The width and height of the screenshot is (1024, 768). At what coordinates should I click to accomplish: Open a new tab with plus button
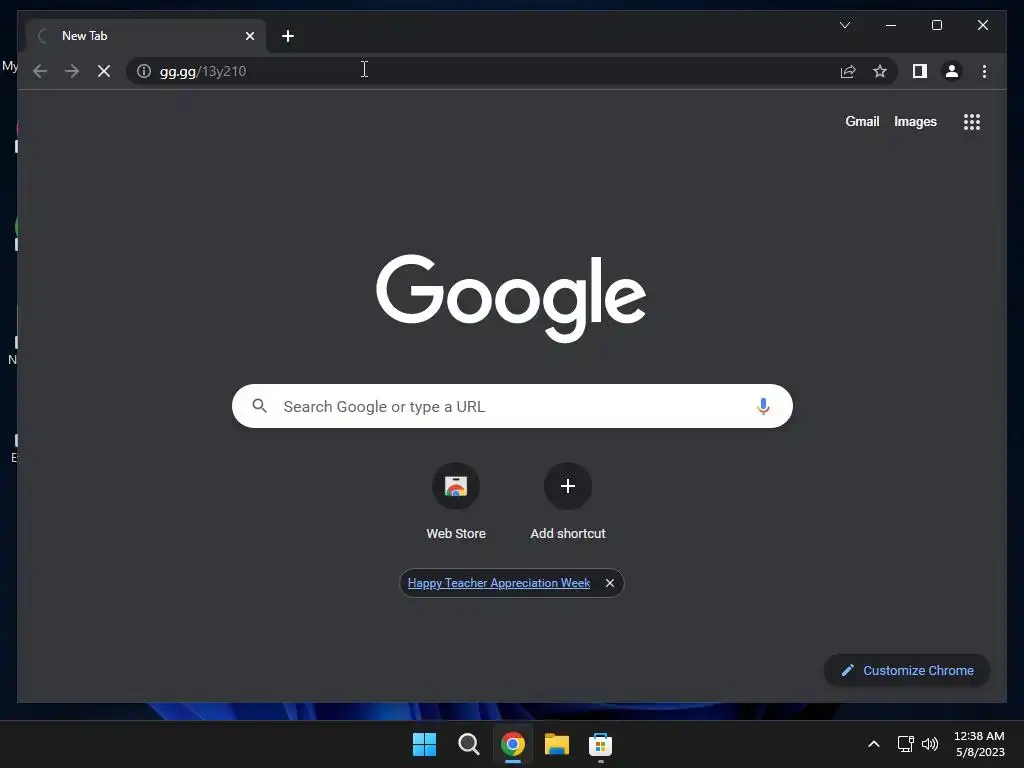click(x=288, y=36)
